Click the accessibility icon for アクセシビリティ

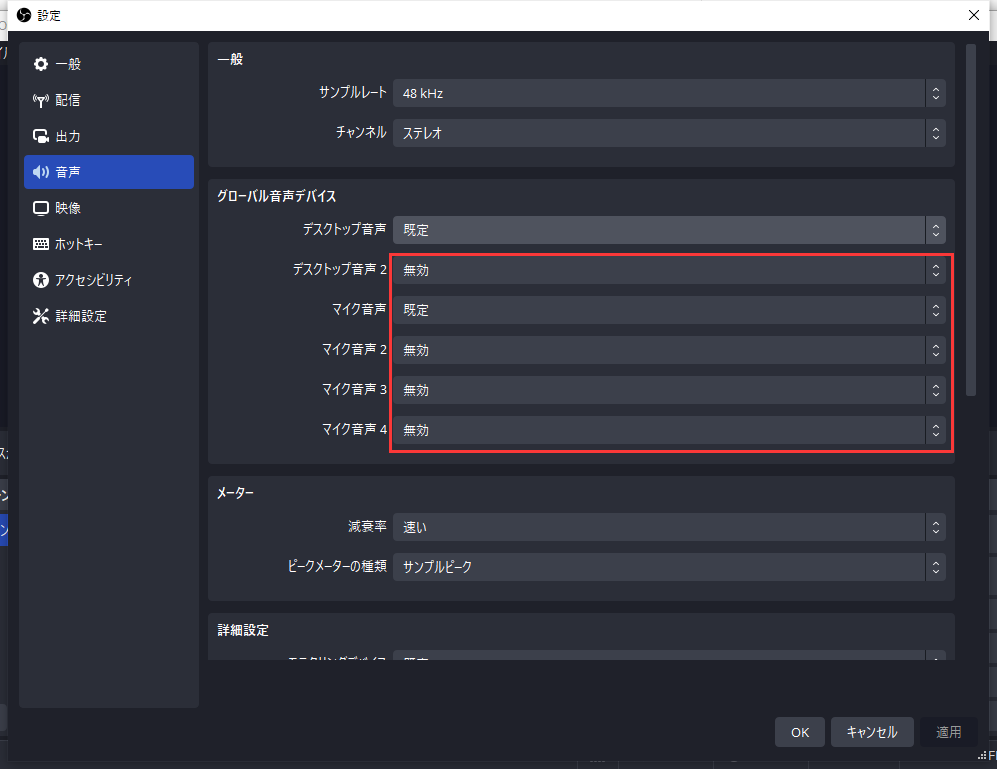click(x=41, y=280)
